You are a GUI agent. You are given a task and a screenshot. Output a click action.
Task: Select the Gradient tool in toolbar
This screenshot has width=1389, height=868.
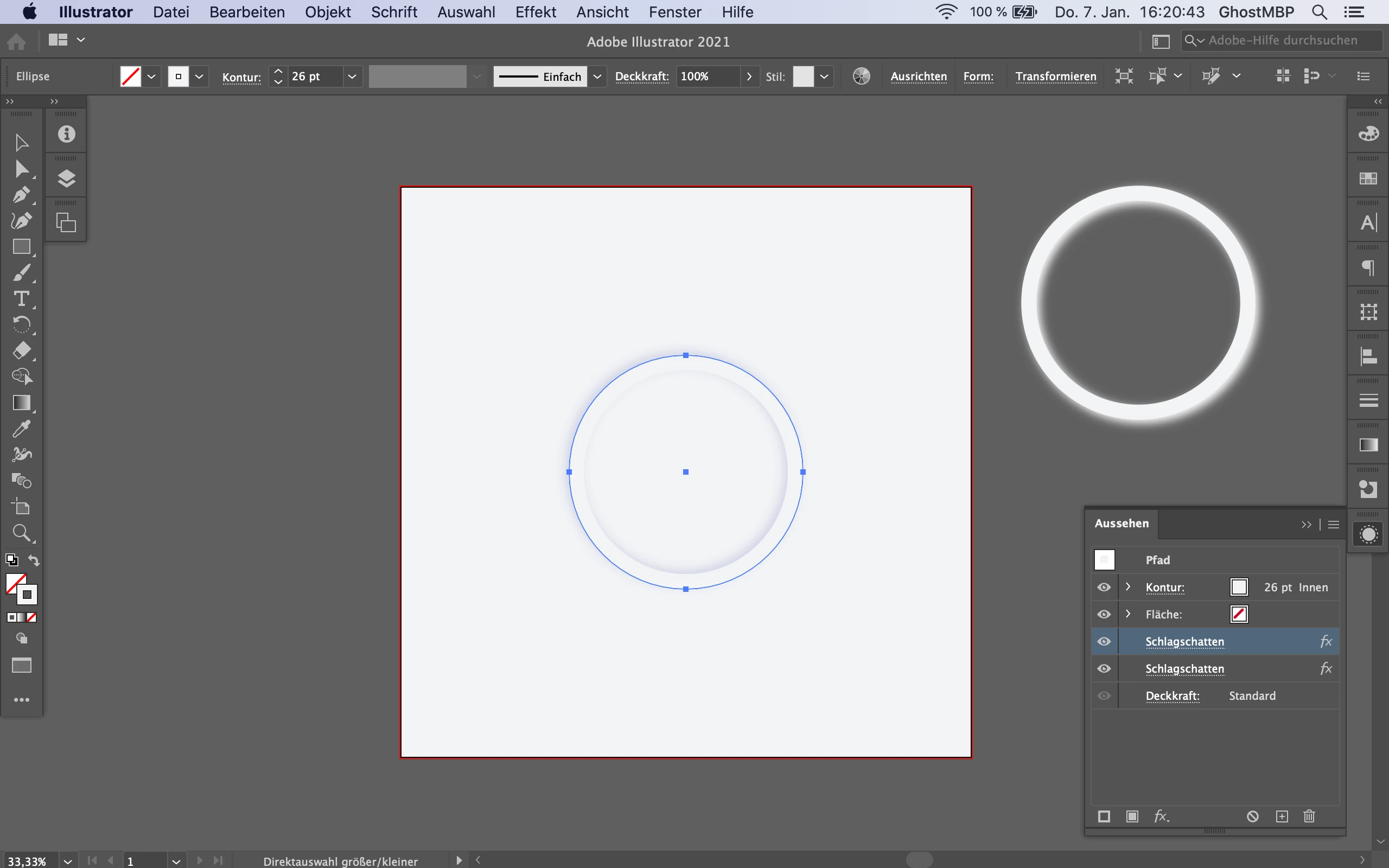[x=21, y=403]
